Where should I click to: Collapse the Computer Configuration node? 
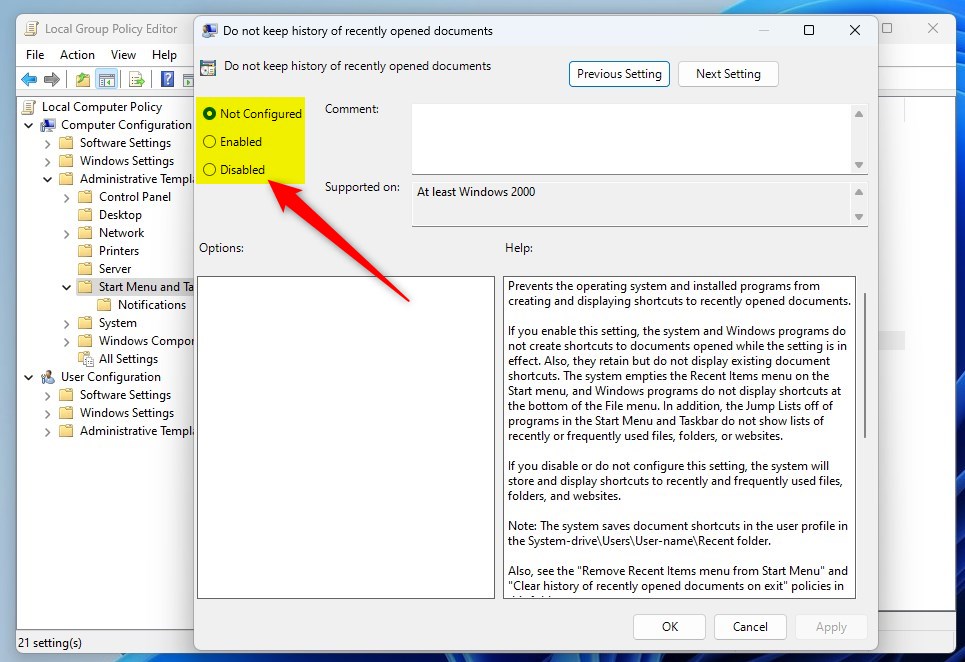(x=28, y=126)
